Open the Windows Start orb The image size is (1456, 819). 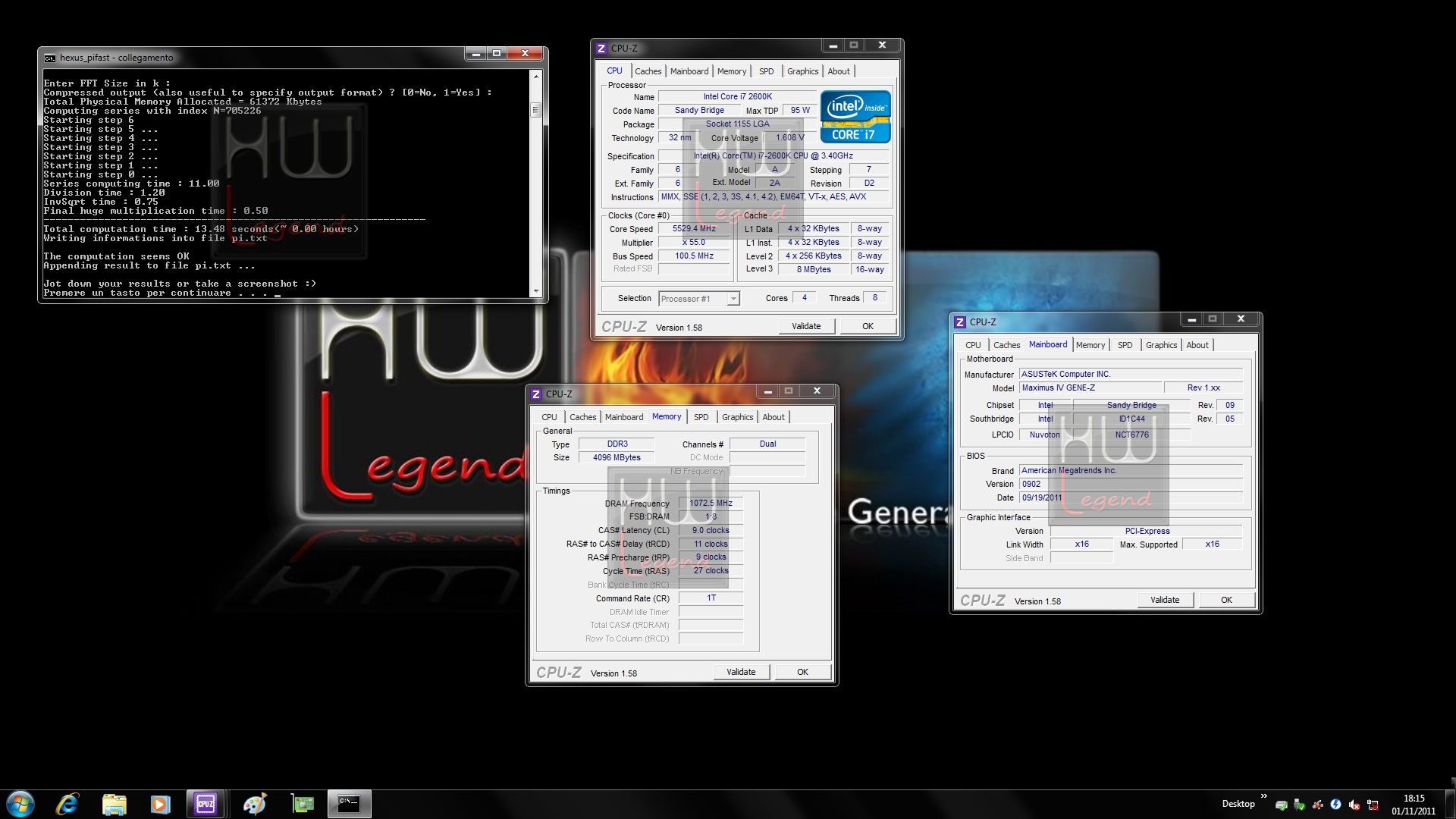click(20, 804)
